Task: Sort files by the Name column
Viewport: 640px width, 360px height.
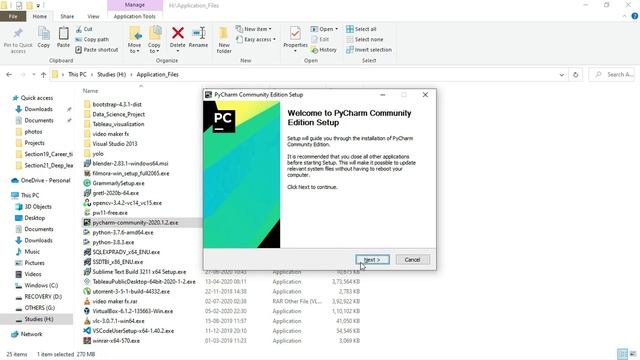Action: click(91, 91)
